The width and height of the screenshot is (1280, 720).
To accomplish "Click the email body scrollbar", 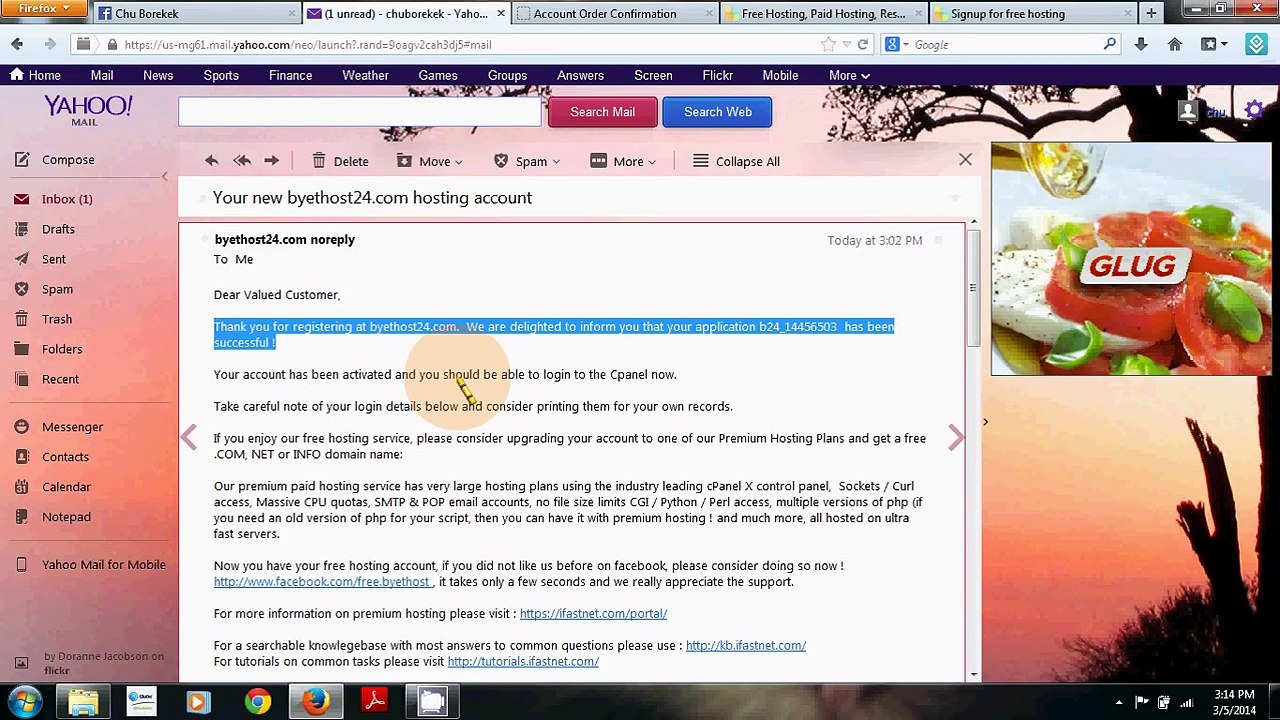I will point(973,290).
